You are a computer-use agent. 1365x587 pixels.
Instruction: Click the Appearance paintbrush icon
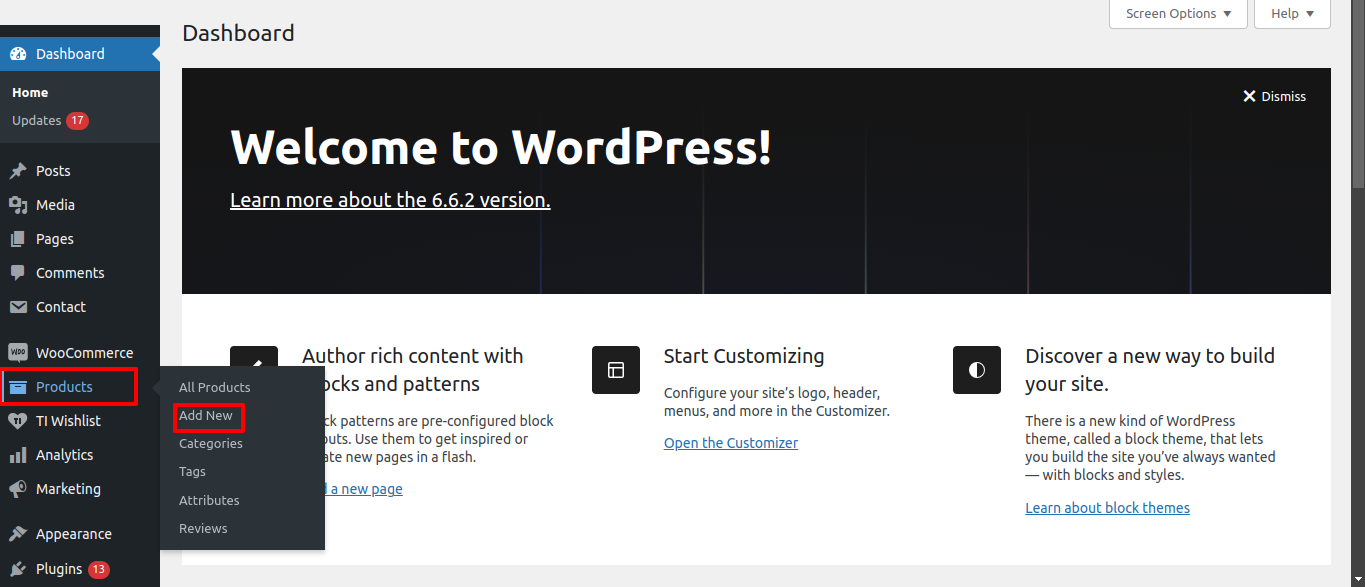point(18,534)
